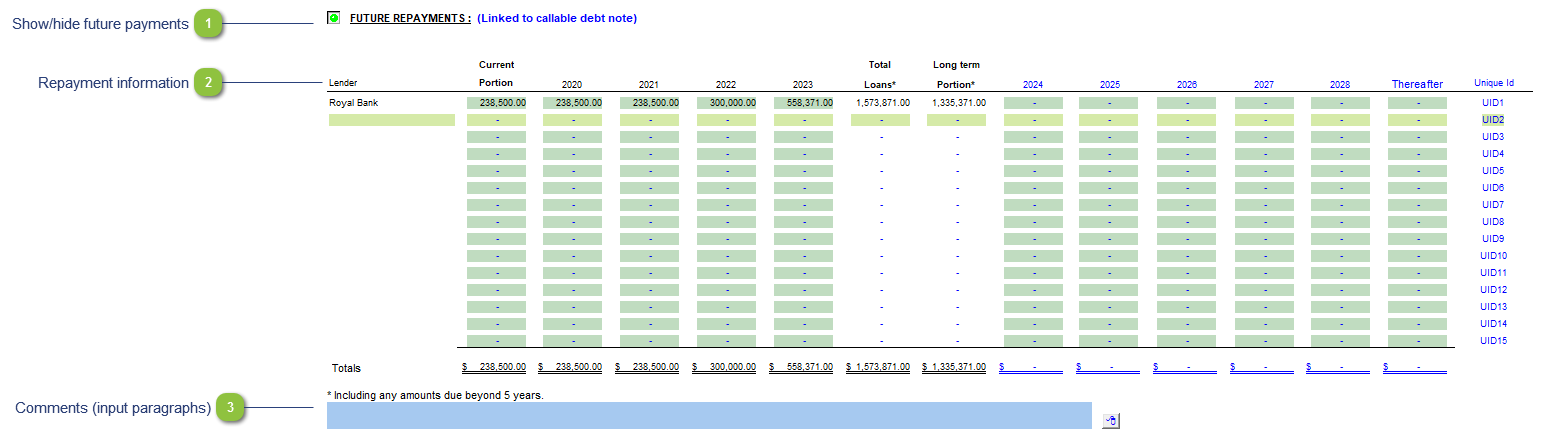This screenshot has width=1567, height=445.
Task: Open the Linked to callable debt note link
Action: pos(556,18)
